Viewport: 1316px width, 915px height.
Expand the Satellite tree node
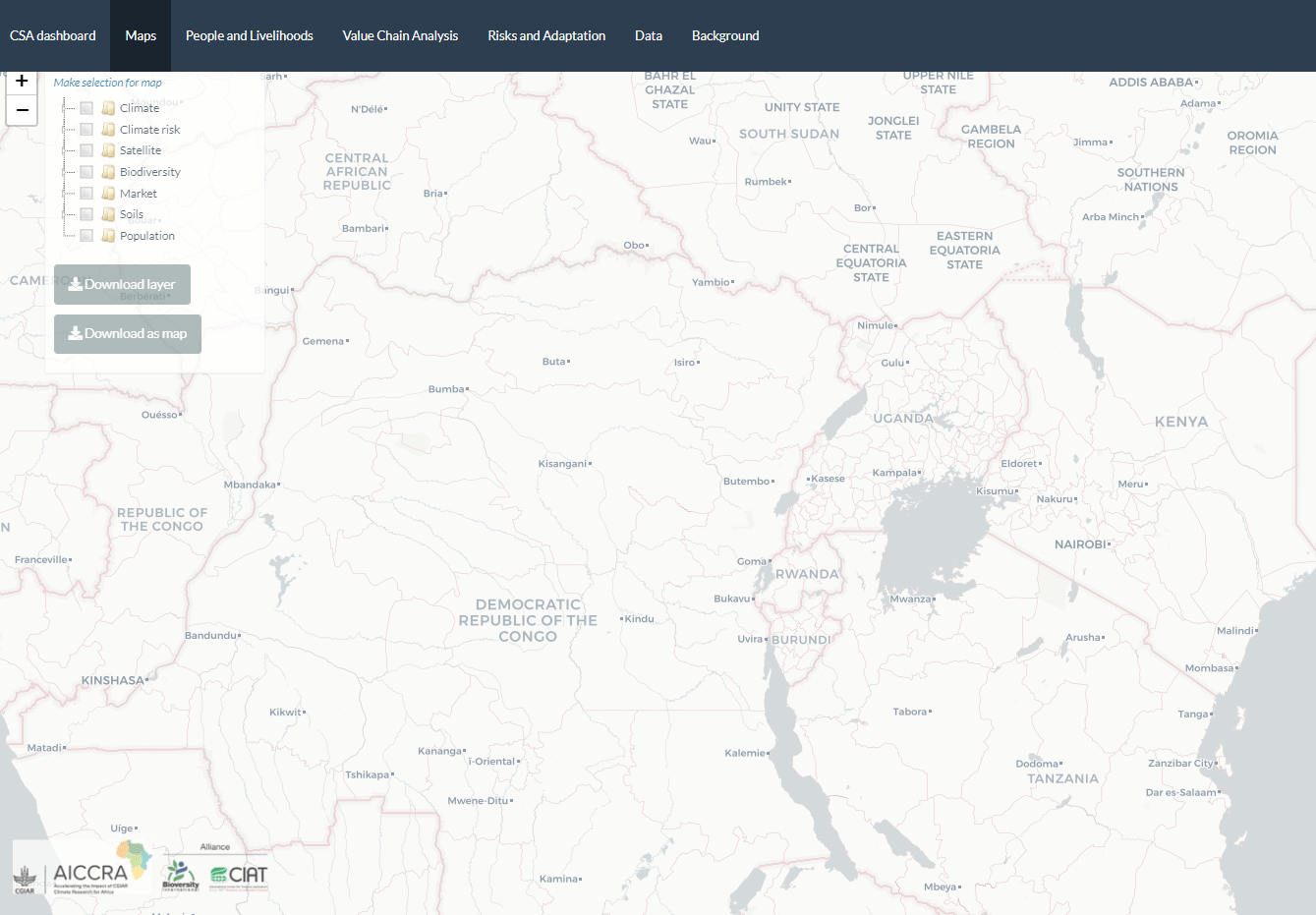[65, 150]
